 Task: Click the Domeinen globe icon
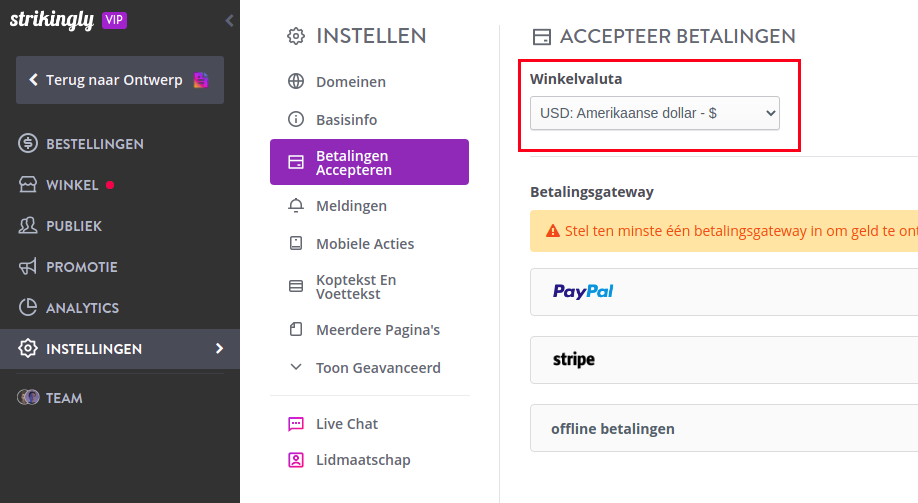tap(296, 81)
